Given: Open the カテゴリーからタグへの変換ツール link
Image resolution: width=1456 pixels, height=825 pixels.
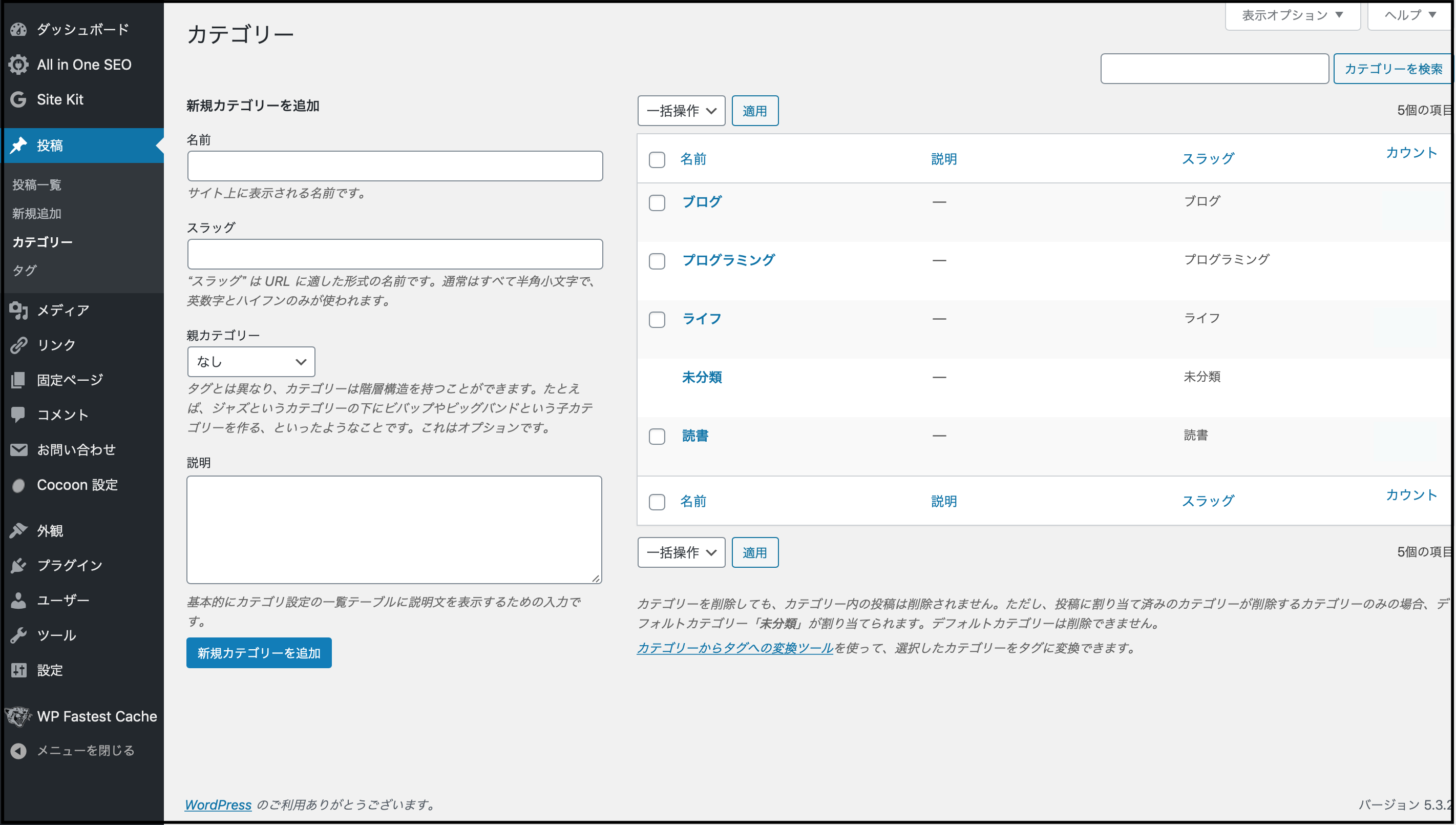Looking at the screenshot, I should [x=735, y=648].
